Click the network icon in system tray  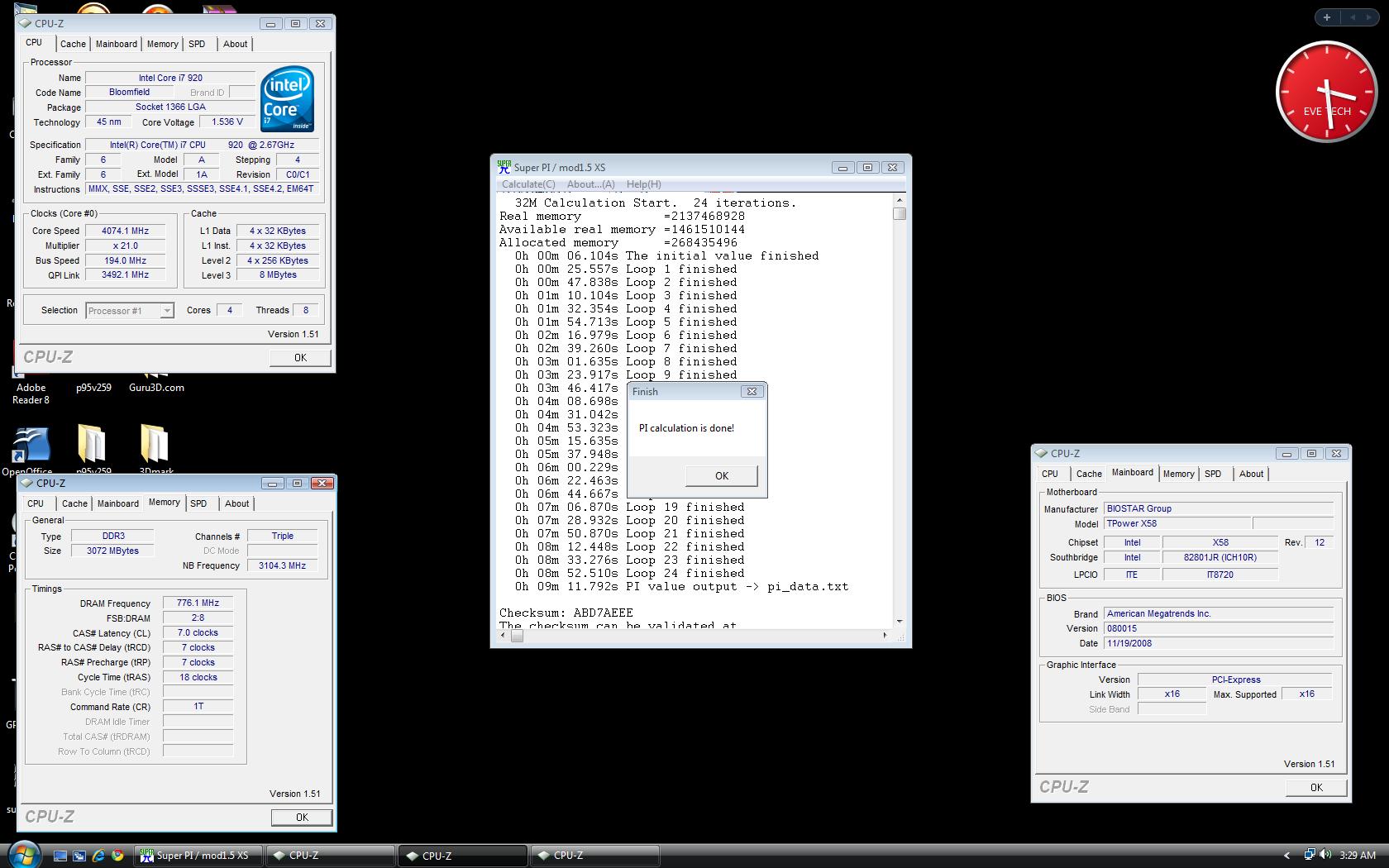[1310, 855]
